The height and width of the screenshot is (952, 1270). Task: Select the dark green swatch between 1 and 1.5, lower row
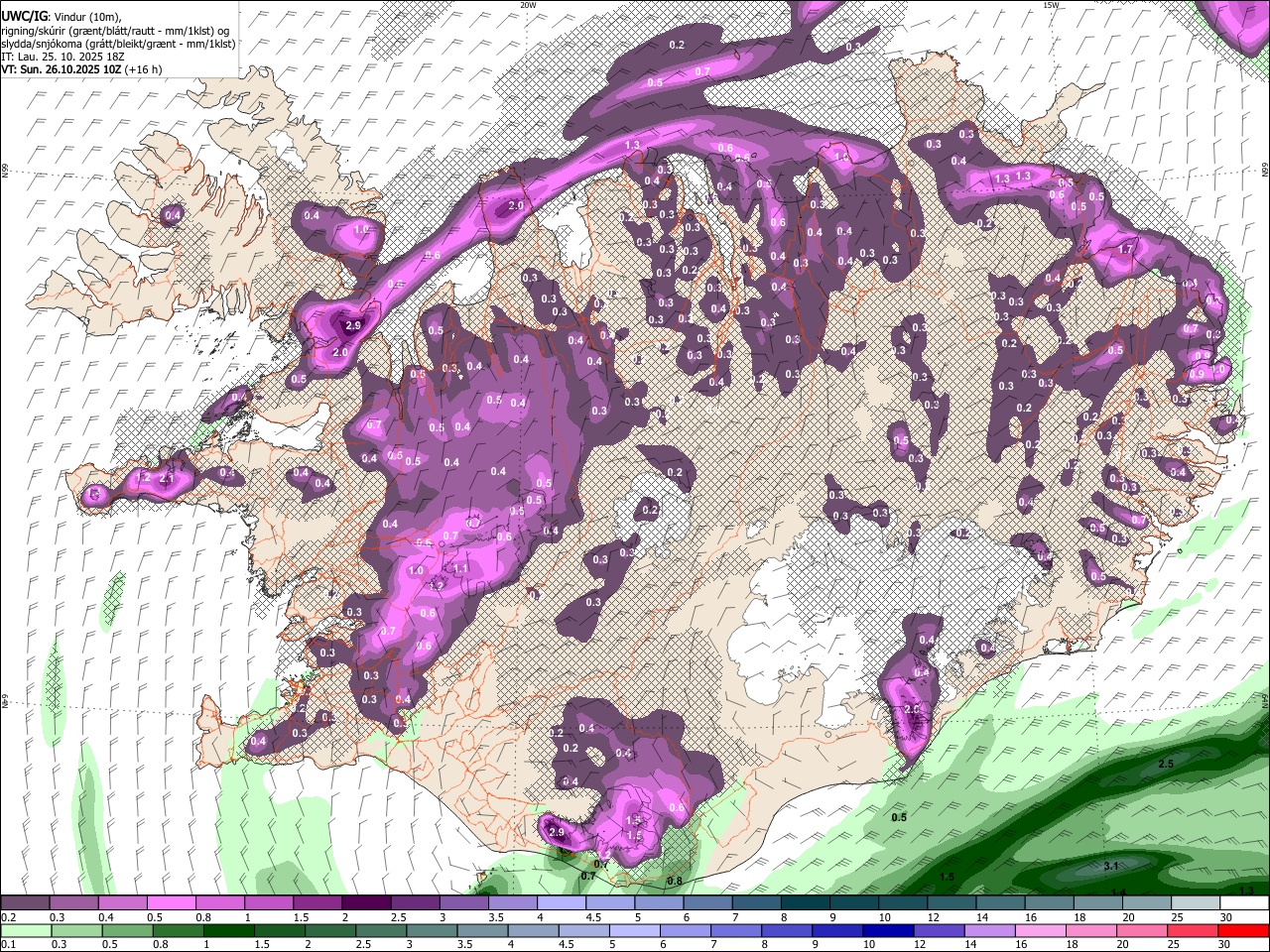pyautogui.click(x=228, y=931)
